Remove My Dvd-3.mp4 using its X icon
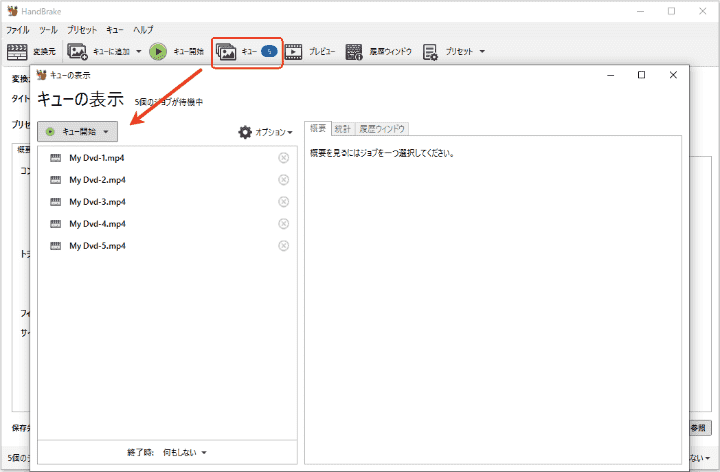Screen dimensions: 720x472 point(283,202)
